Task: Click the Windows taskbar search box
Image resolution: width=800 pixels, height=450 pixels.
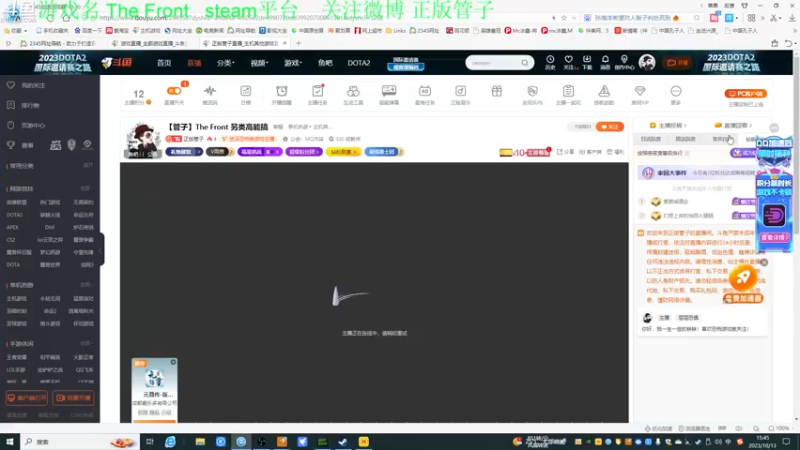Action: [79, 442]
